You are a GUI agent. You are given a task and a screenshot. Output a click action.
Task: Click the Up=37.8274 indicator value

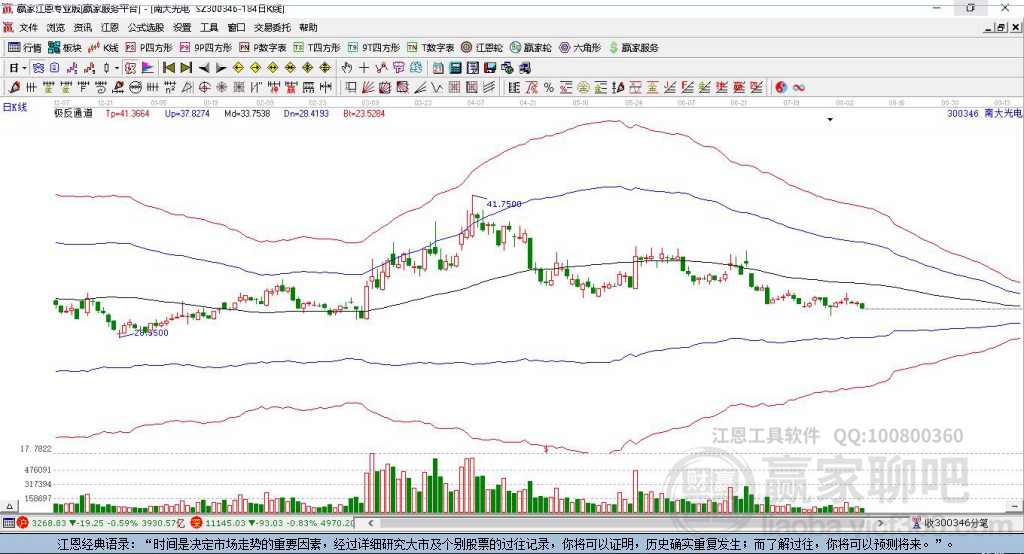(187, 114)
